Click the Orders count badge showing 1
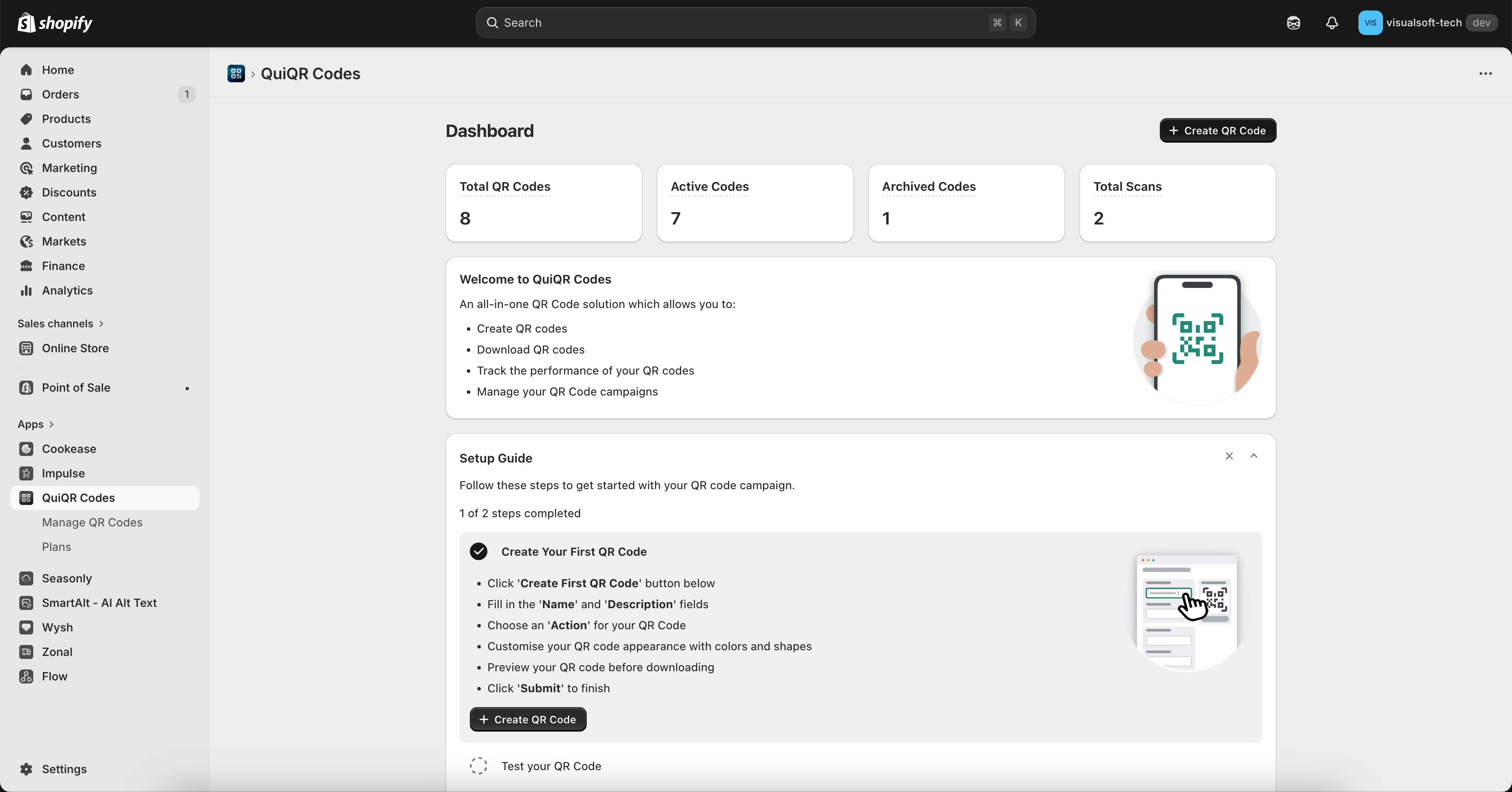 [x=187, y=95]
